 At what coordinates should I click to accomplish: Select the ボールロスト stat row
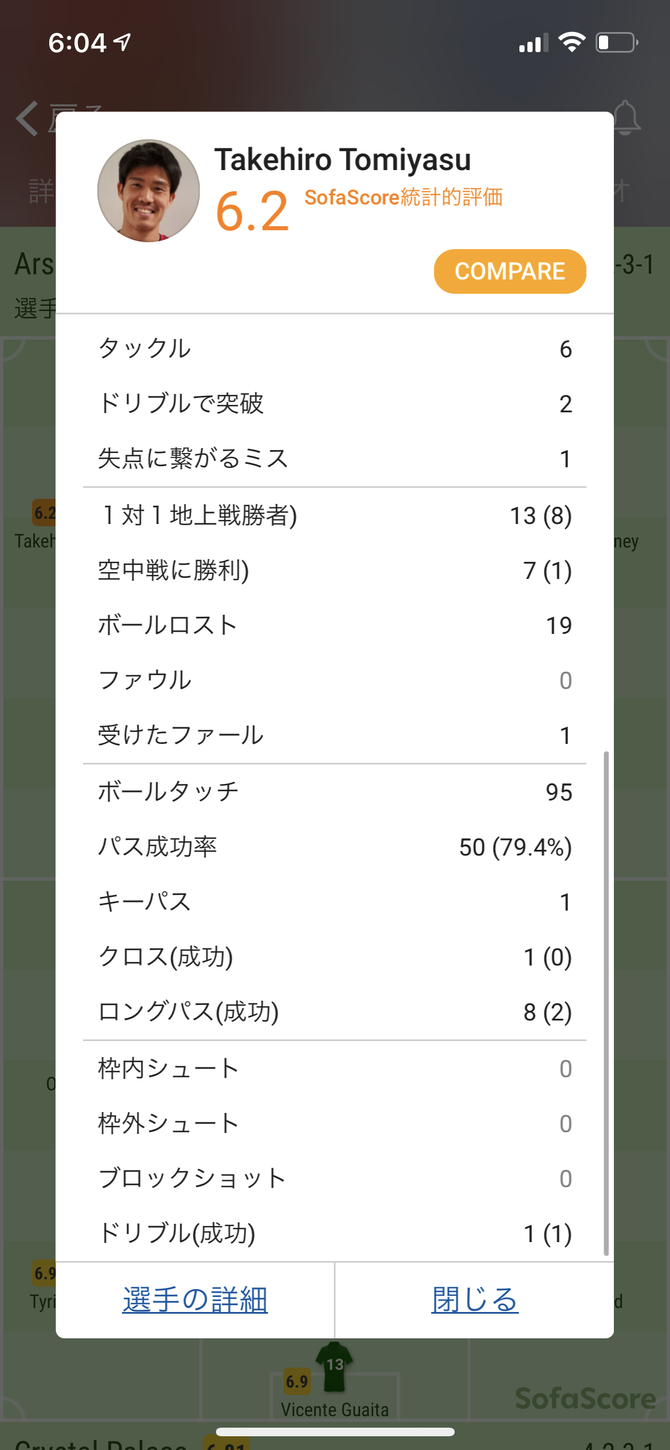coord(335,625)
